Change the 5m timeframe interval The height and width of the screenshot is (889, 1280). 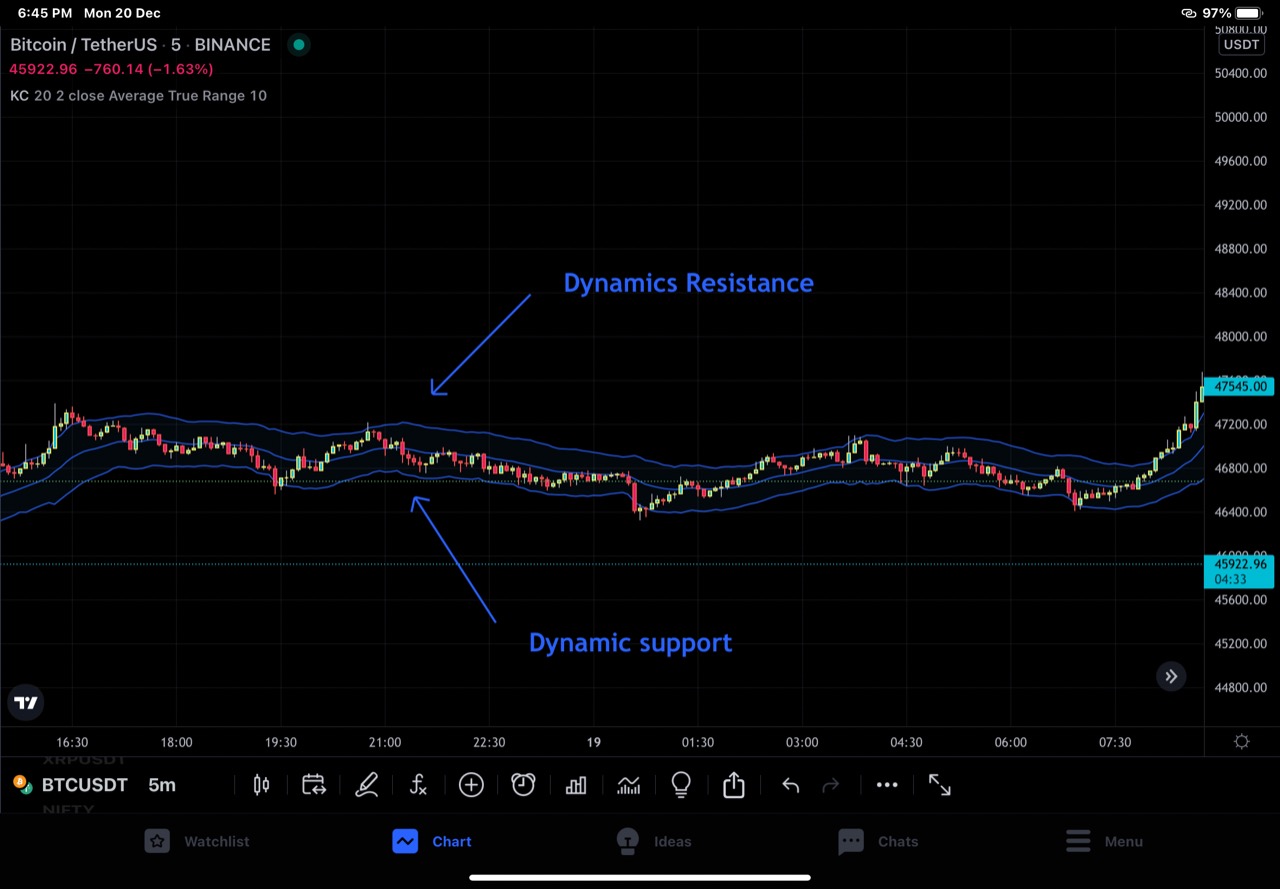click(162, 785)
